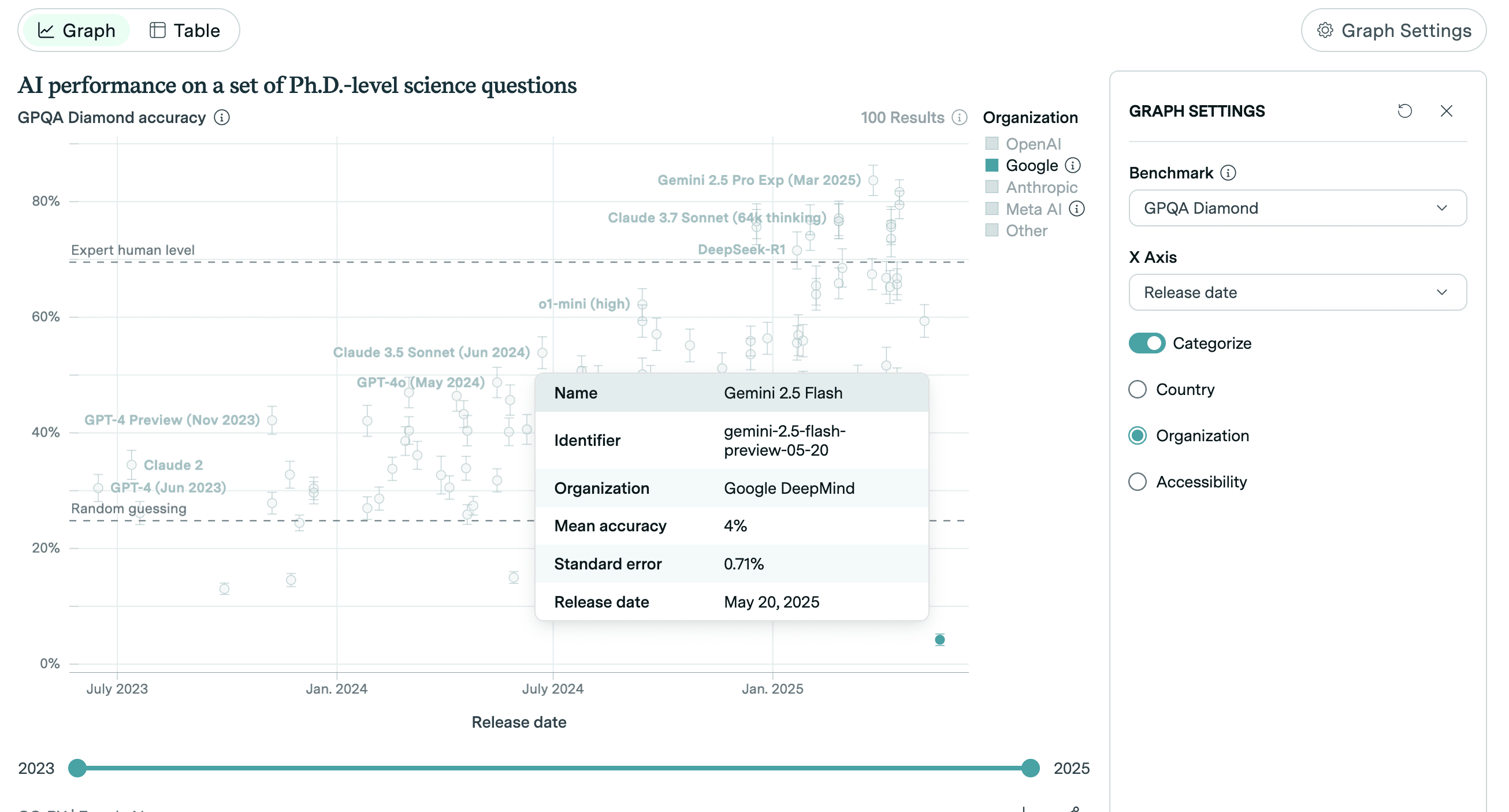Open the Release date X Axis dropdown
This screenshot has height=812, width=1509.
[x=1298, y=292]
